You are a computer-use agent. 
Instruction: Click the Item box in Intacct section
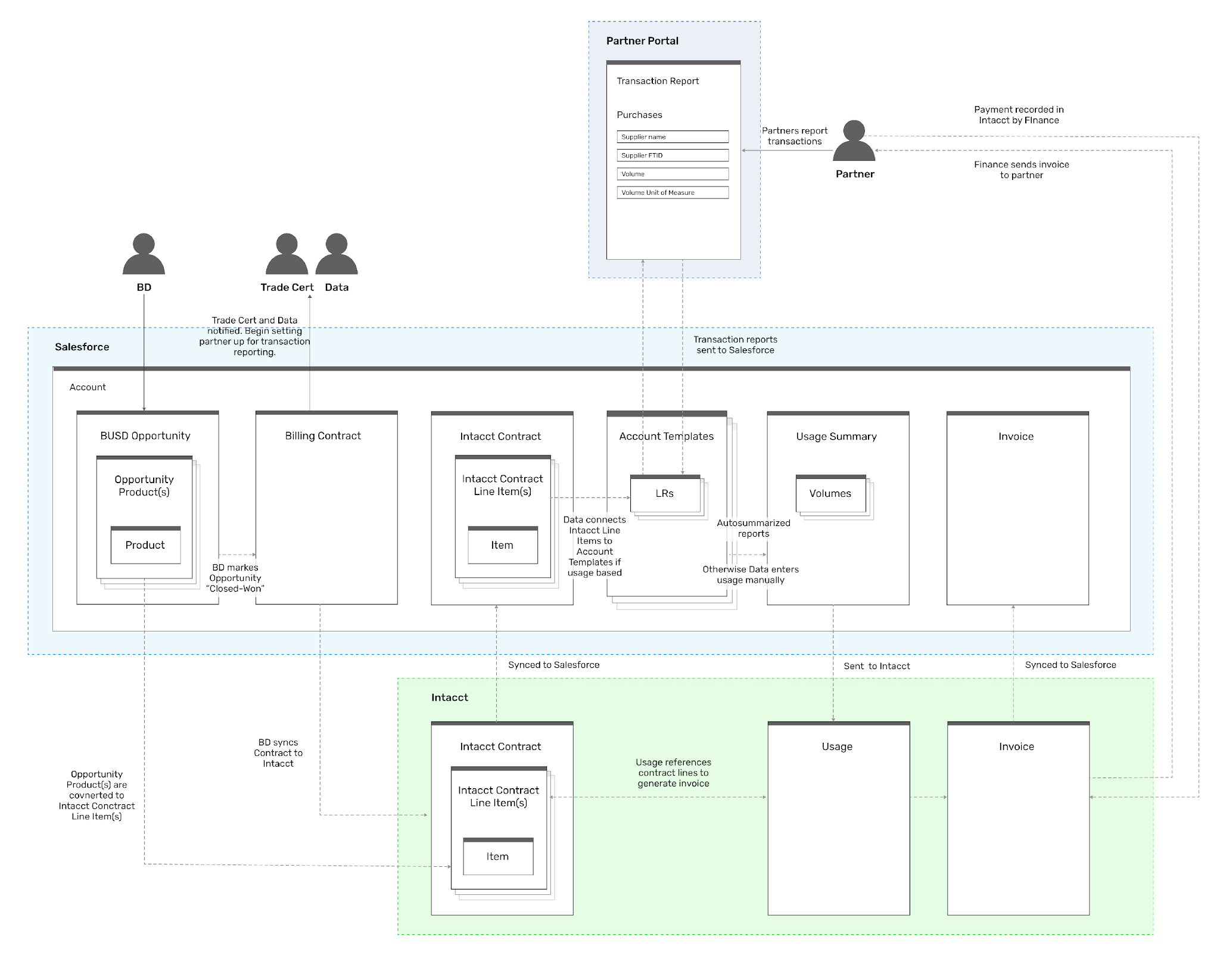tap(498, 857)
